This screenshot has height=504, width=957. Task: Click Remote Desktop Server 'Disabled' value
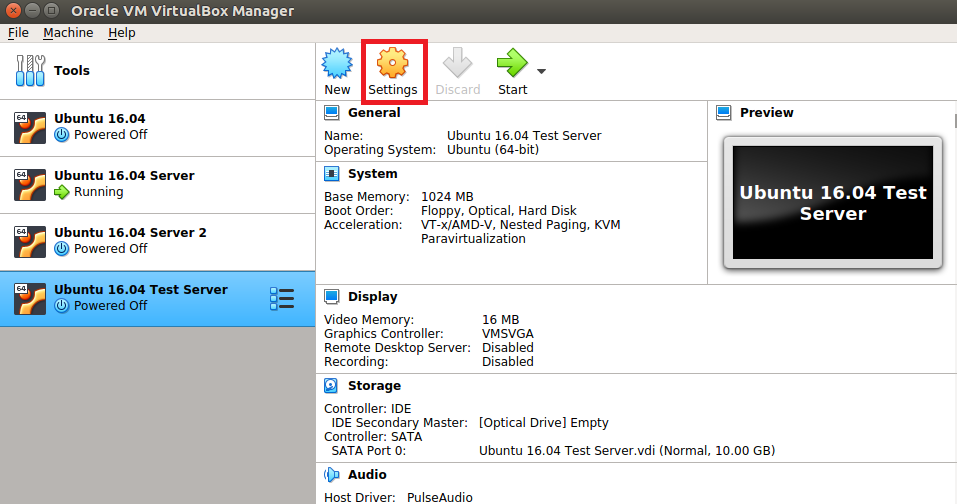tap(508, 348)
